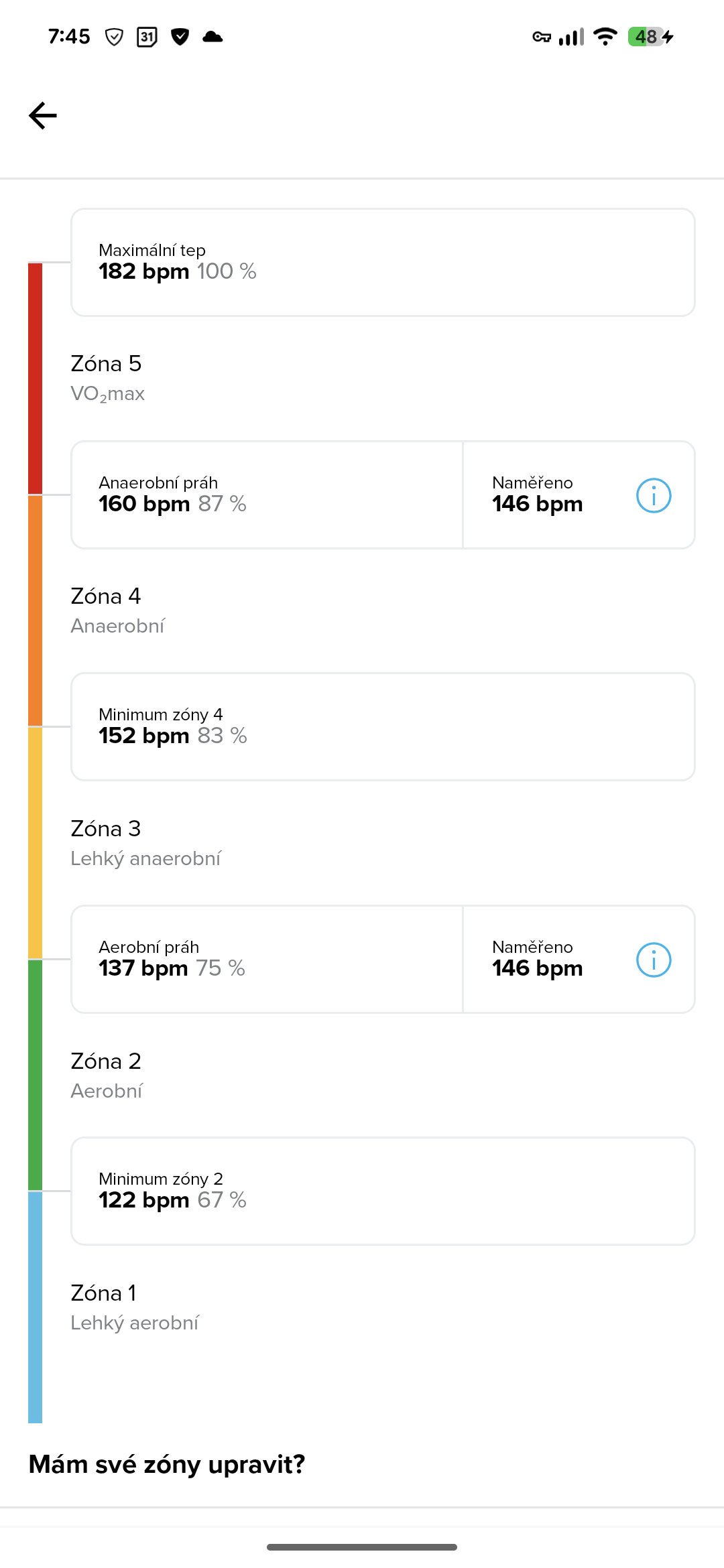Viewport: 724px width, 1568px height.
Task: Select the orange Zóna 4 color bar
Action: click(x=35, y=610)
